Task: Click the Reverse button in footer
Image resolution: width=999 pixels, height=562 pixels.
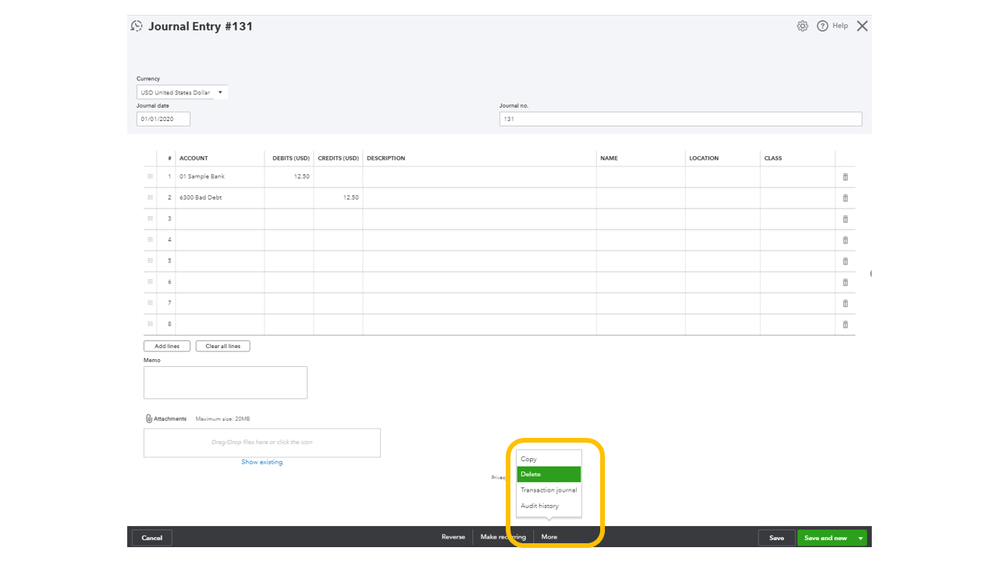Action: pos(453,537)
